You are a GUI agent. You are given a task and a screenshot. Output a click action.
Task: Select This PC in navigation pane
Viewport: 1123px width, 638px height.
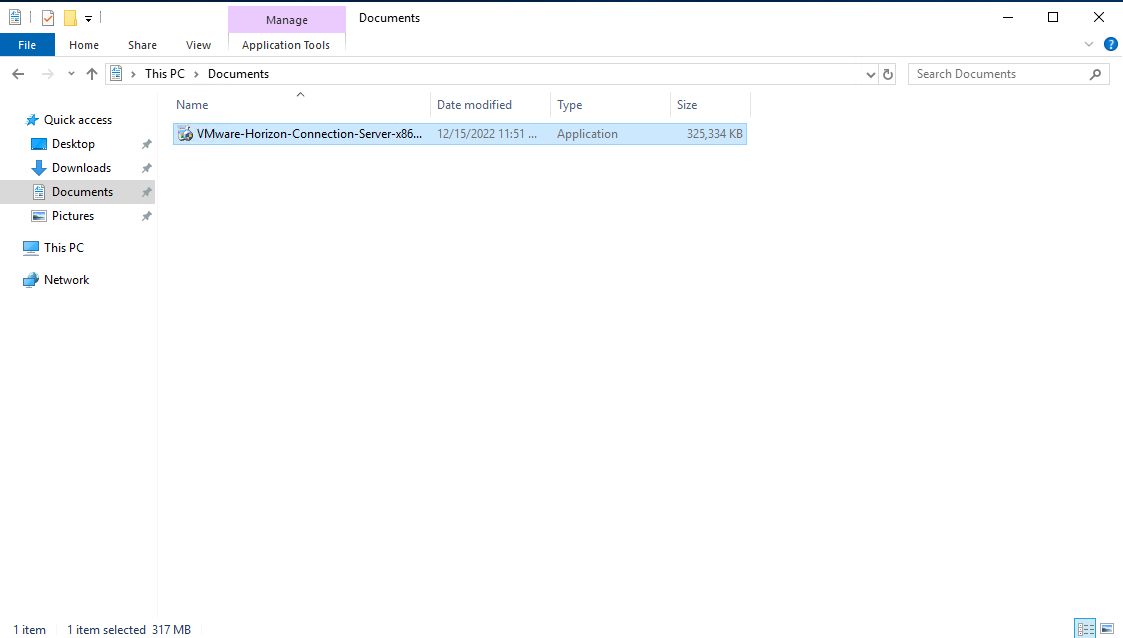[64, 248]
